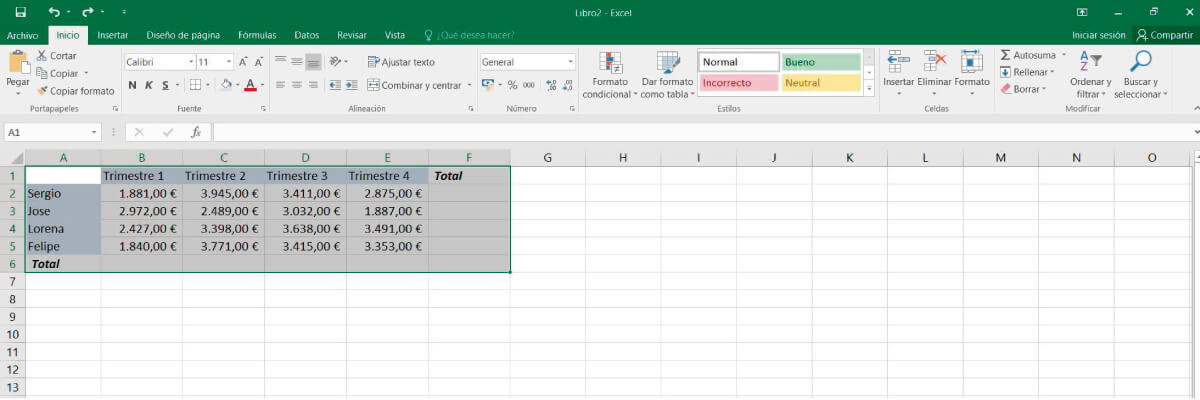Click Ordenar y filtrar icon
The image size is (1200, 400).
coord(1090,62)
